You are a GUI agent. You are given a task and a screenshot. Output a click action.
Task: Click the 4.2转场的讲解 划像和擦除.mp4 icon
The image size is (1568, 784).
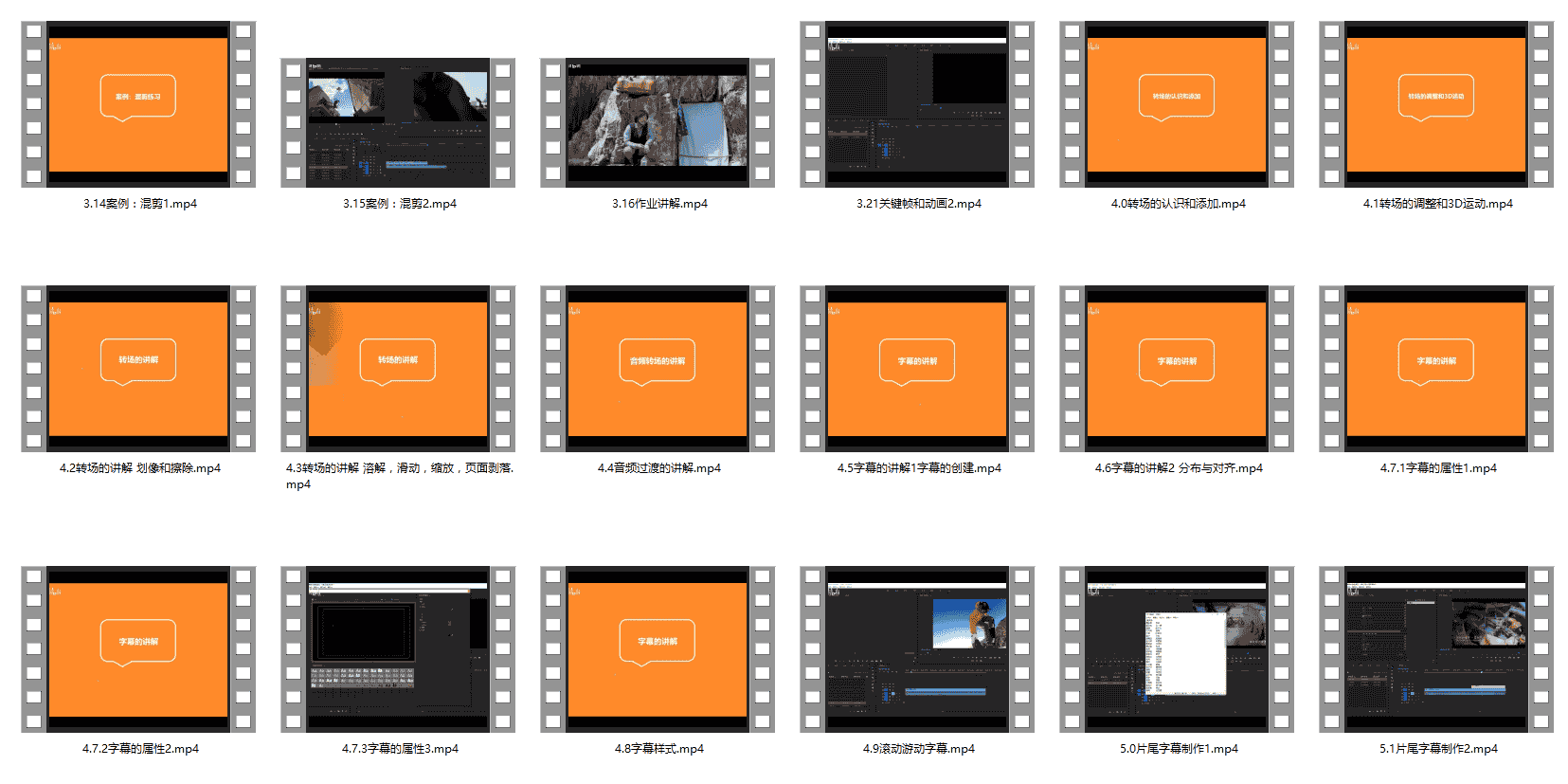coord(138,369)
